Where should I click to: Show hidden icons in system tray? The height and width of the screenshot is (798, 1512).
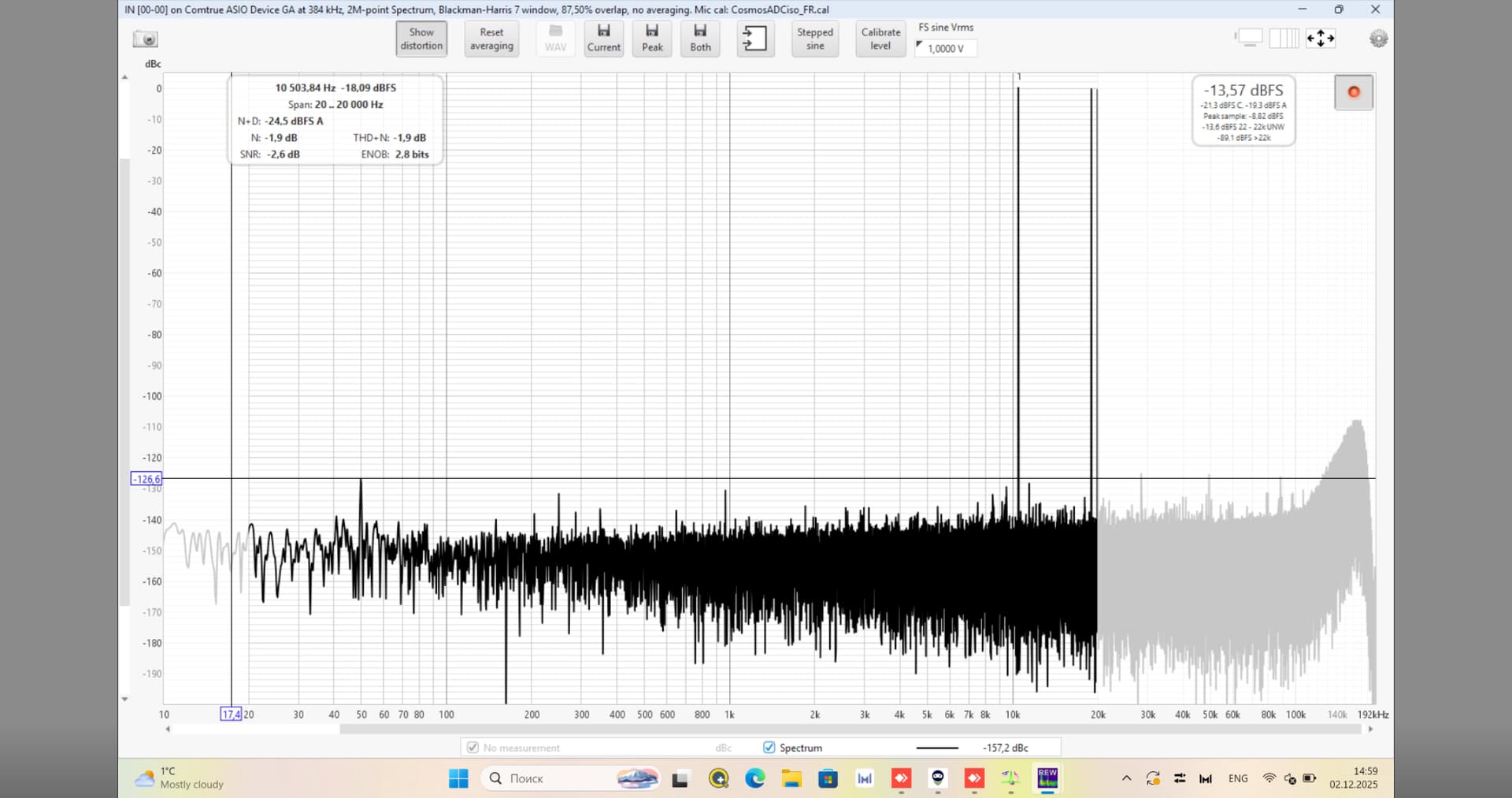[x=1126, y=778]
